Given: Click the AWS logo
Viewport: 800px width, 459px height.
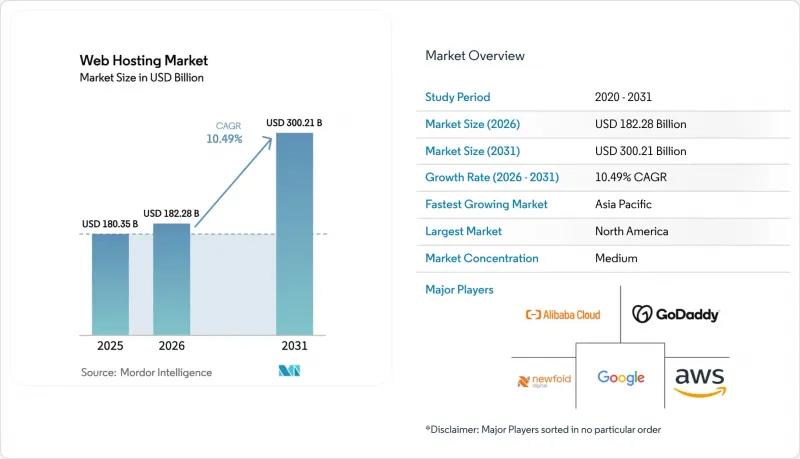Looking at the screenshot, I should [699, 382].
